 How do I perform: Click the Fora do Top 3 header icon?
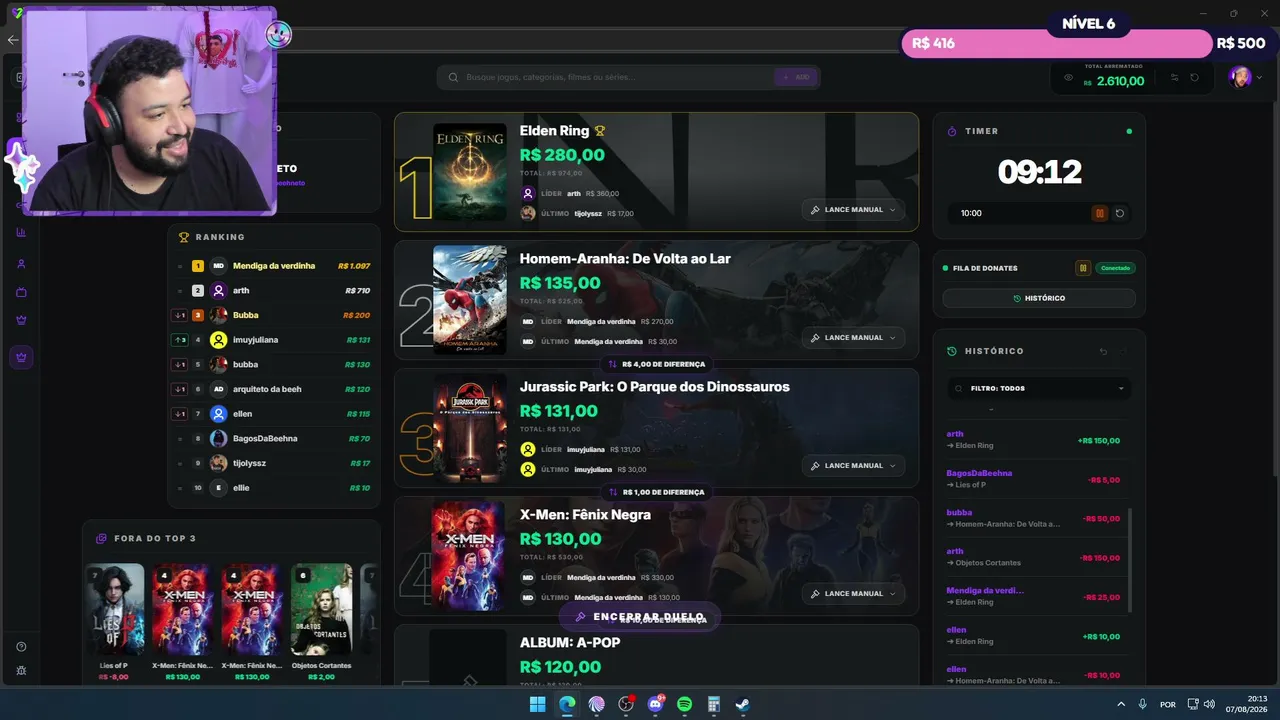tap(101, 538)
